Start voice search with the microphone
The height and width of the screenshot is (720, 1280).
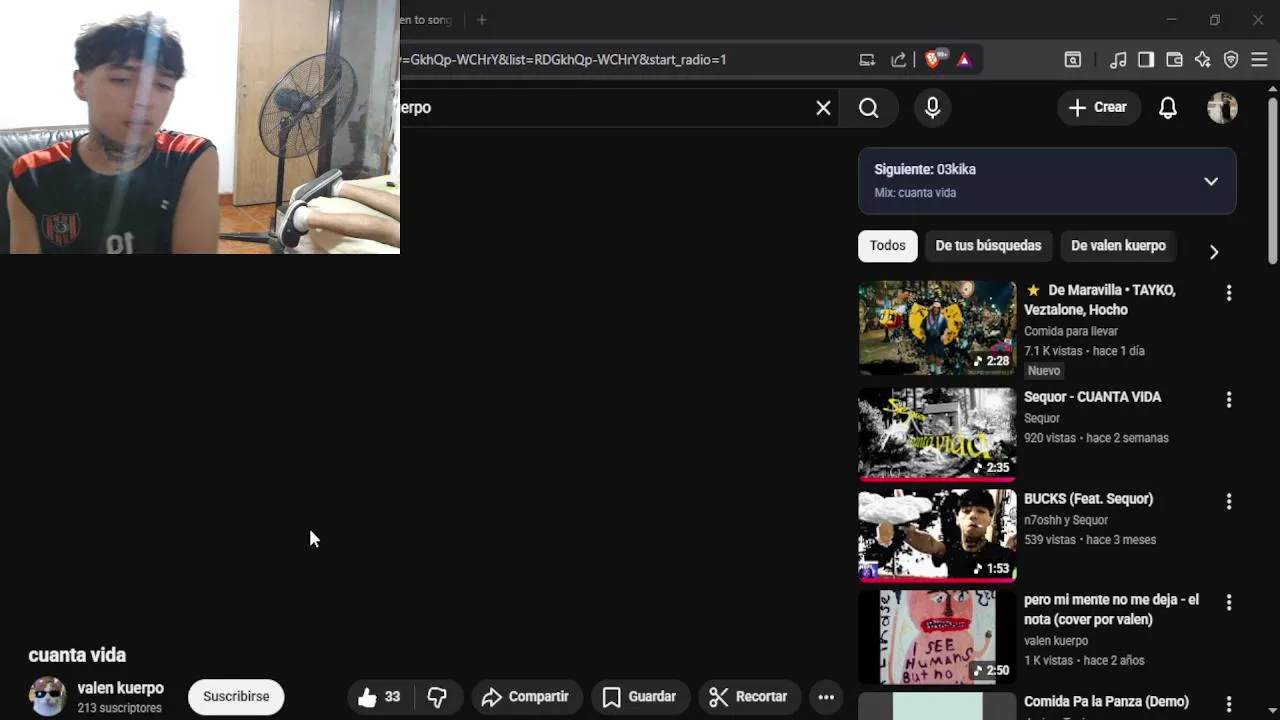[x=932, y=108]
